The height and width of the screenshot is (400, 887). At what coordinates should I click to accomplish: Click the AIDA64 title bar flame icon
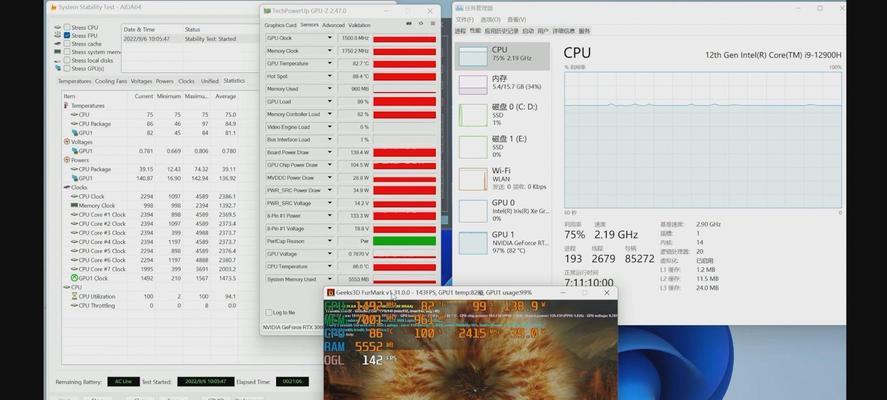click(54, 7)
